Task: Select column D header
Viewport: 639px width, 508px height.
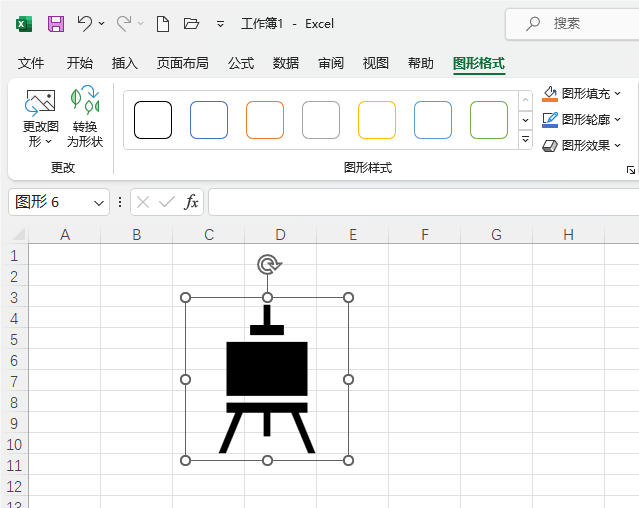Action: pyautogui.click(x=280, y=235)
